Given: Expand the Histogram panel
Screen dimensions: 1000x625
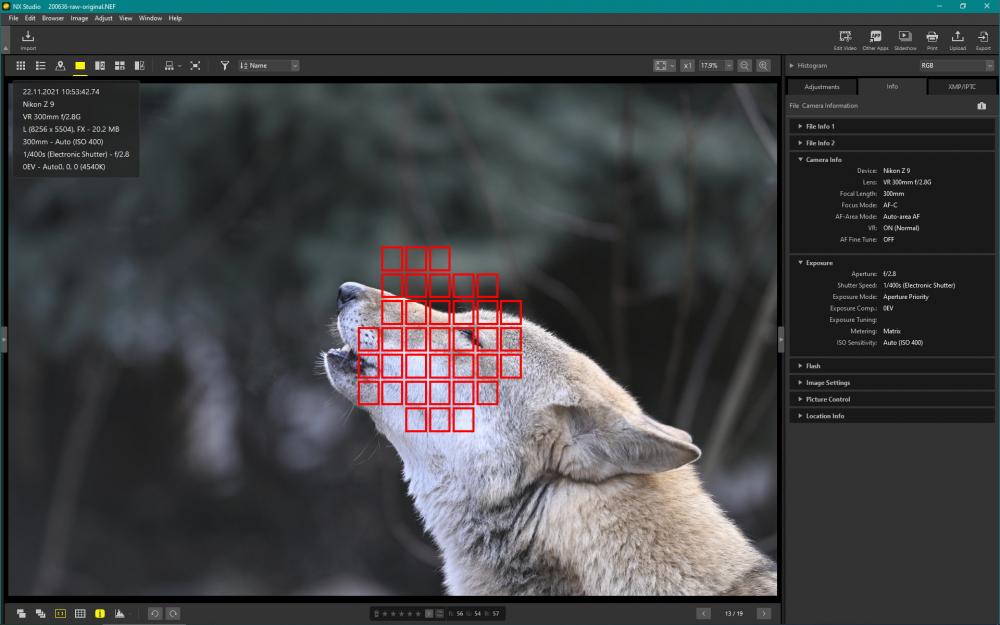Looking at the screenshot, I should (791, 66).
